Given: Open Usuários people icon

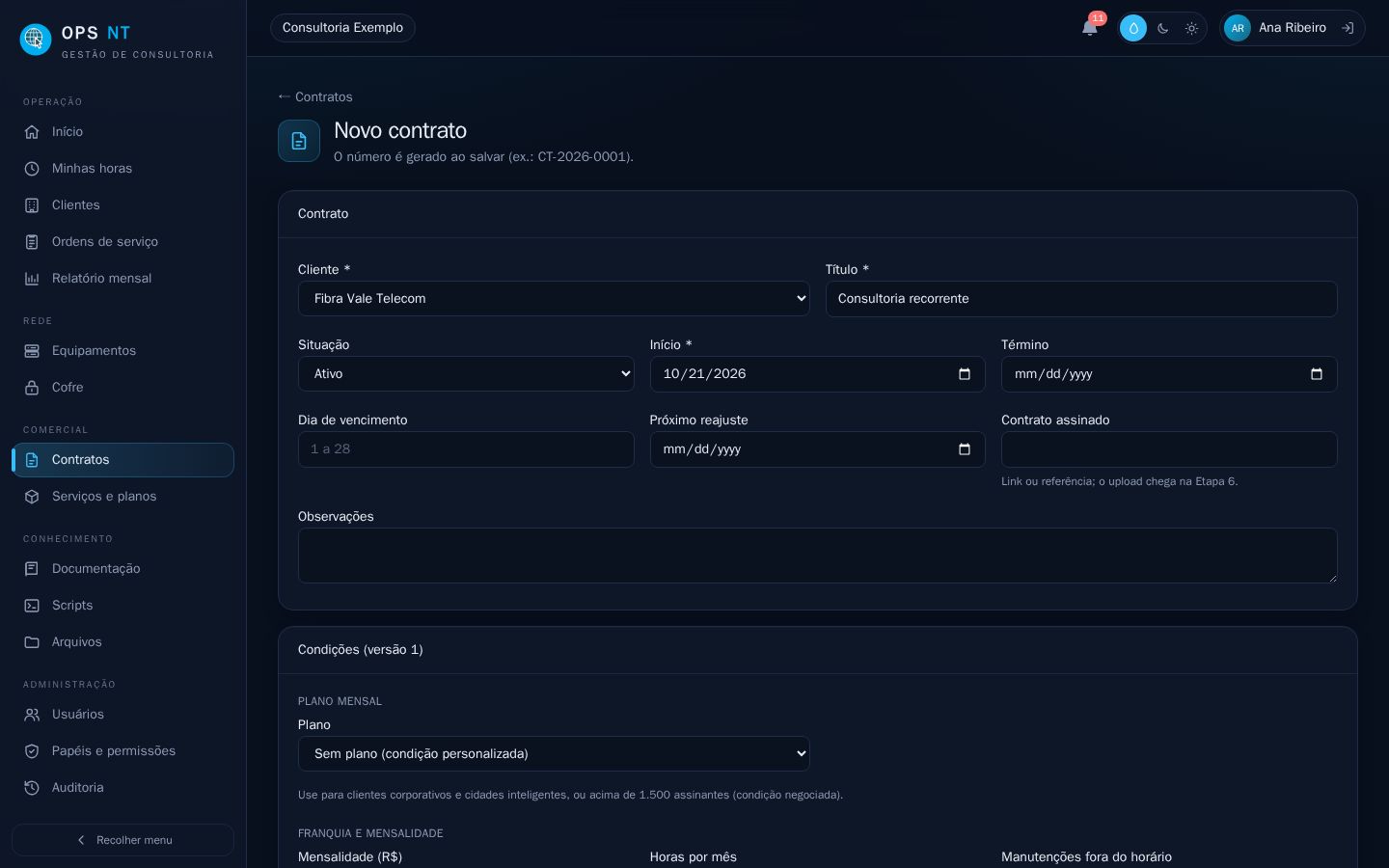Looking at the screenshot, I should pos(32,715).
